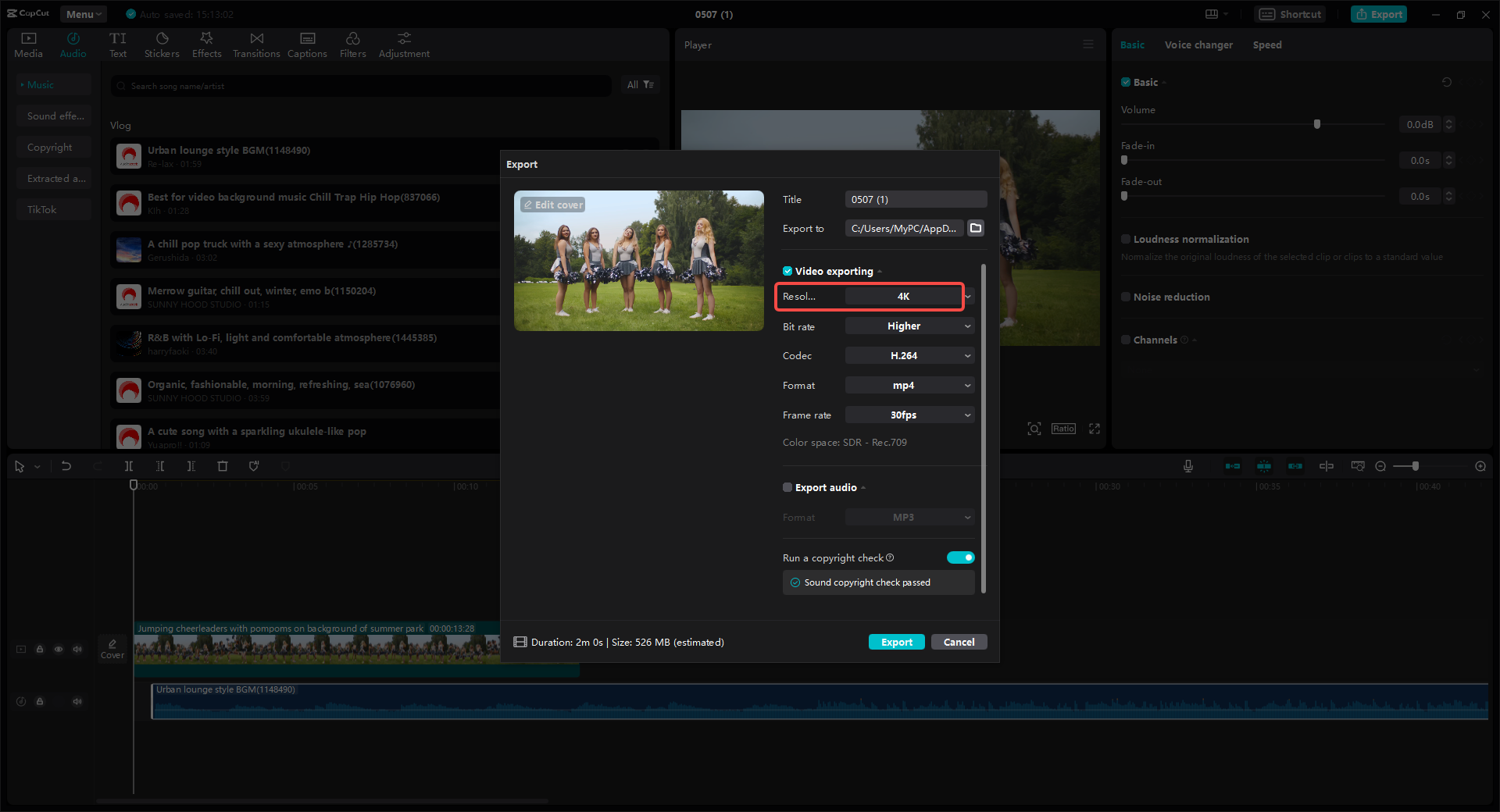Click the Urban lounge audio clip on timeline
The image size is (1500, 812).
(x=820, y=701)
